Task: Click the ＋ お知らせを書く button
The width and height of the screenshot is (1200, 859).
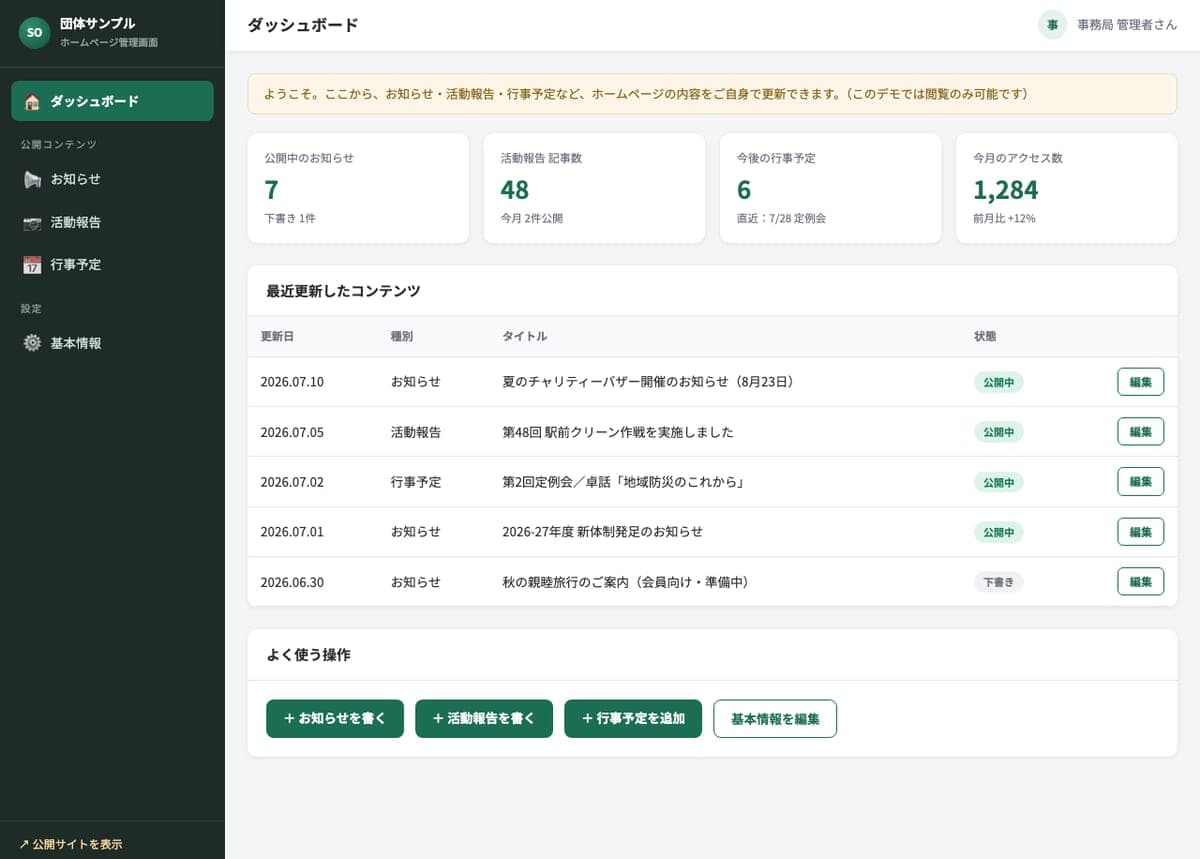Action: click(x=334, y=718)
